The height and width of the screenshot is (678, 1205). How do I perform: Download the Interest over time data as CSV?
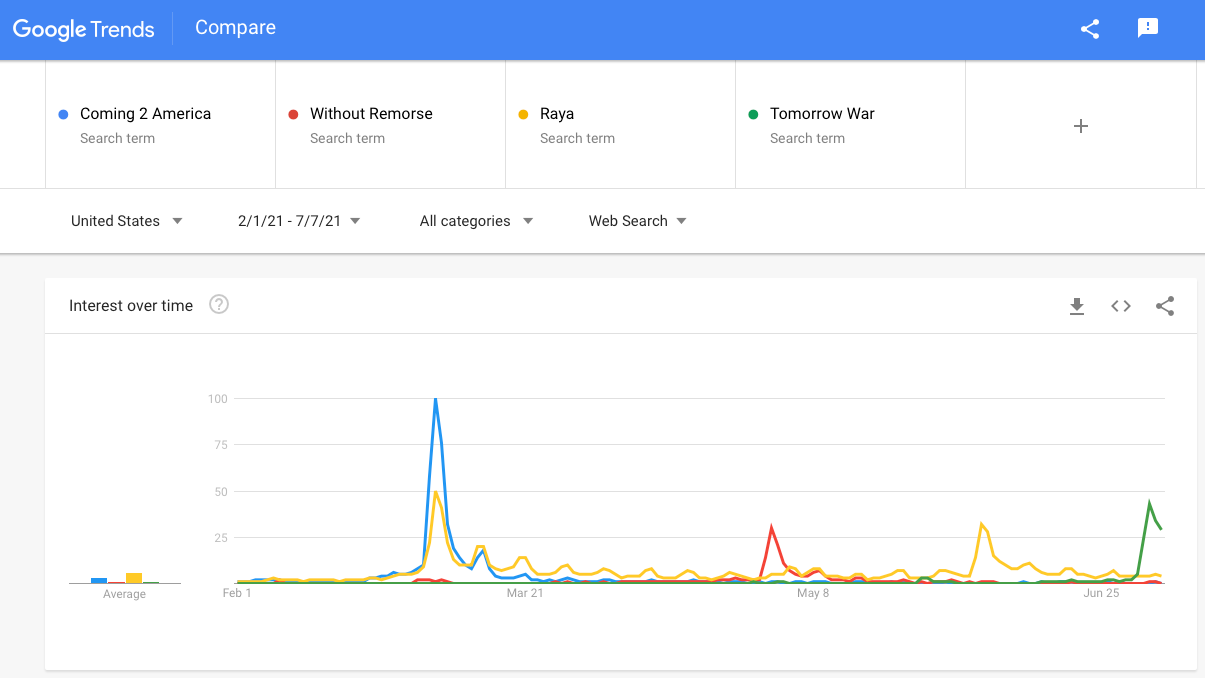pos(1077,306)
